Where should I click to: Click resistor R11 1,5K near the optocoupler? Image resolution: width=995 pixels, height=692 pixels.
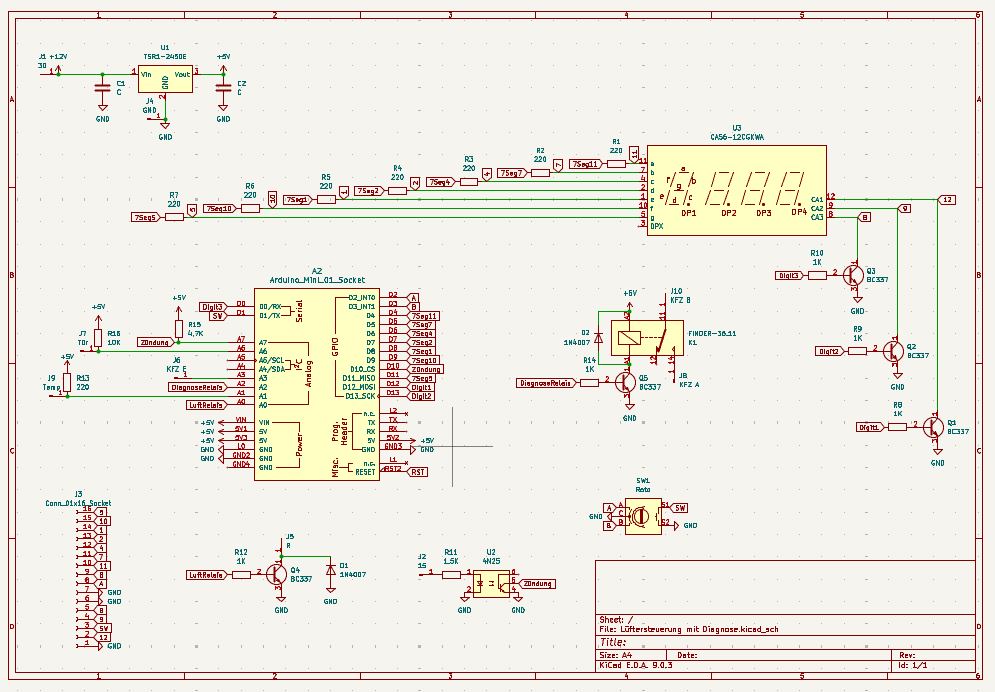tap(451, 573)
